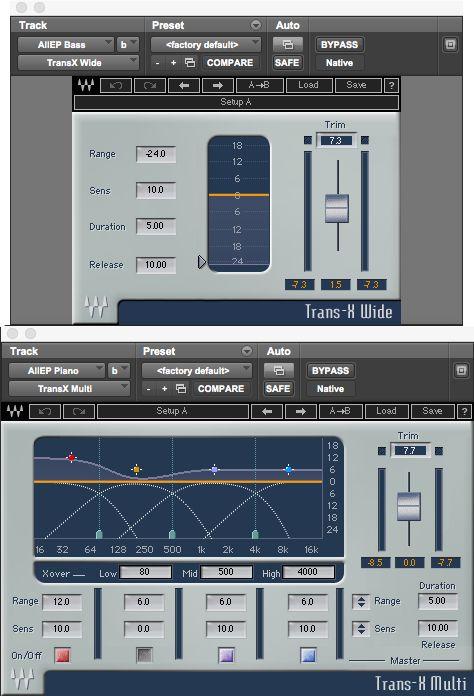
Task: Click A→B copy in Trans-X Wide toolbar
Action: click(x=260, y=85)
